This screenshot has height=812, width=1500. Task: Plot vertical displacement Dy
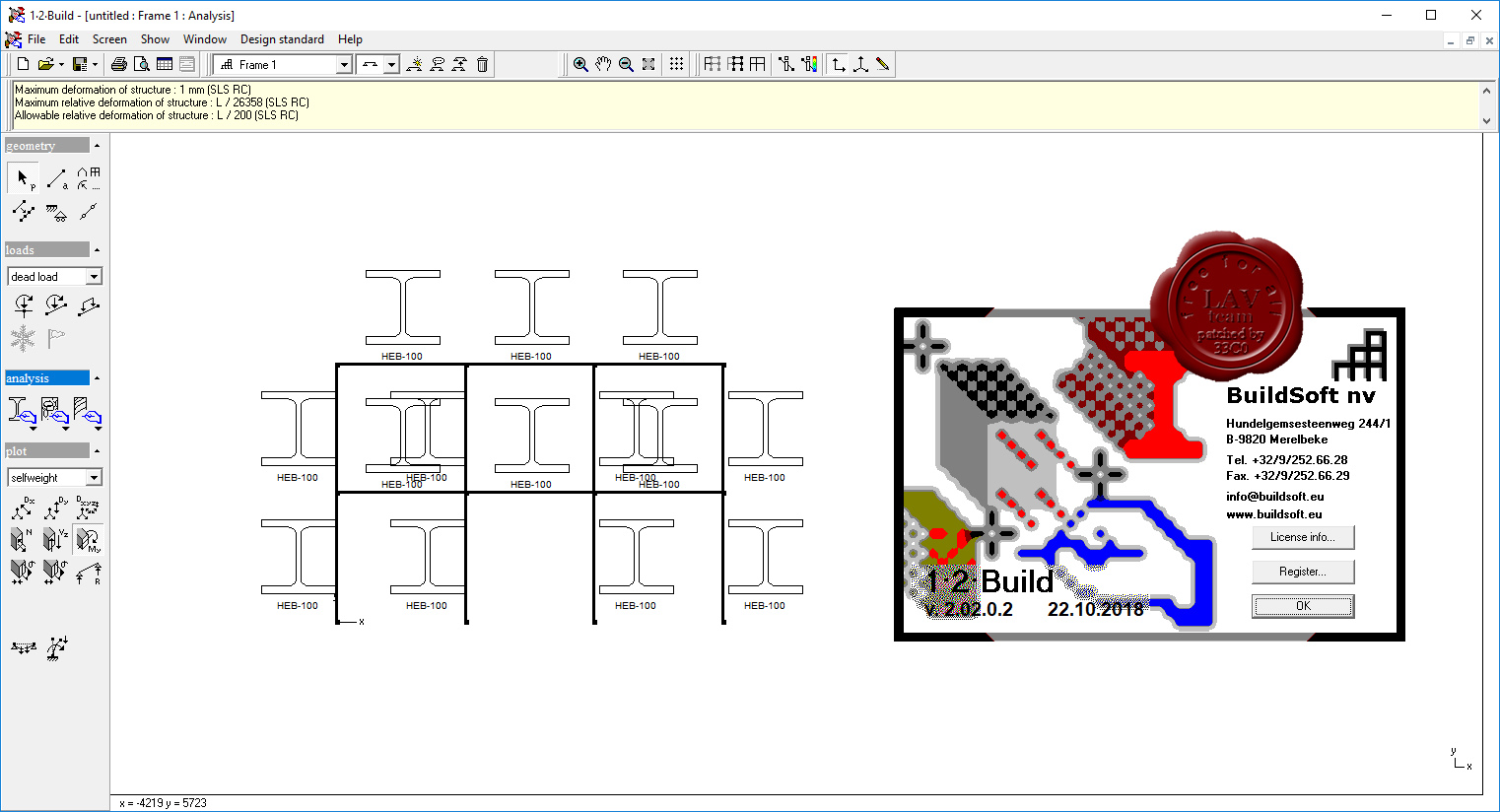point(56,507)
